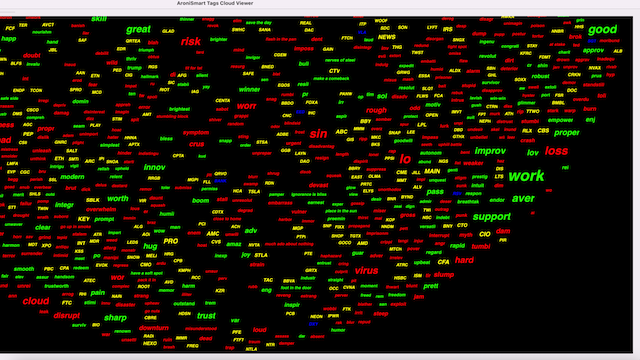This screenshot has width=640, height=360.
Task: Click the red 'downturn' tag
Action: pyautogui.click(x=153, y=328)
